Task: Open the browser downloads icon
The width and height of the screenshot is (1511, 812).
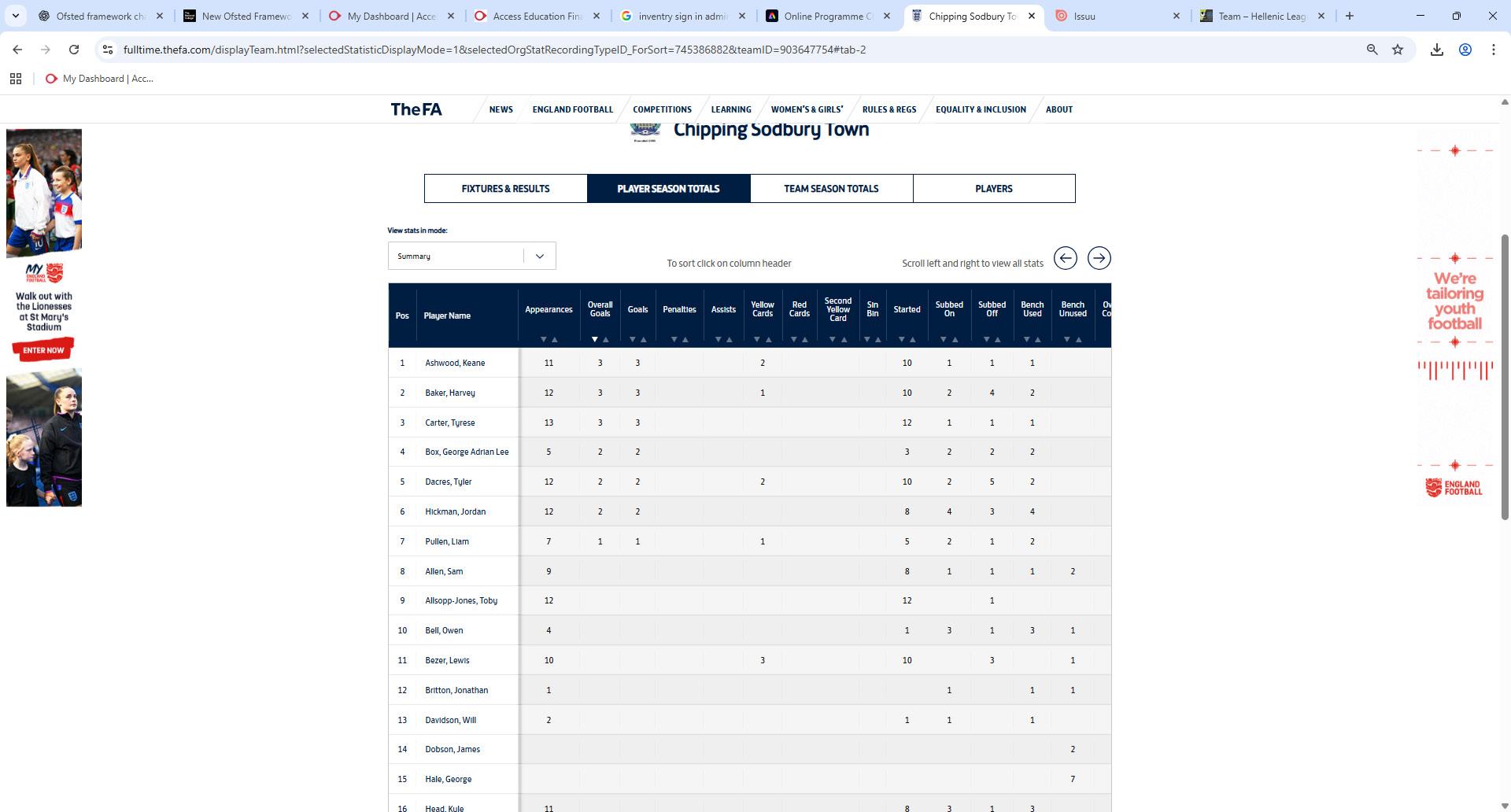Action: (1437, 50)
